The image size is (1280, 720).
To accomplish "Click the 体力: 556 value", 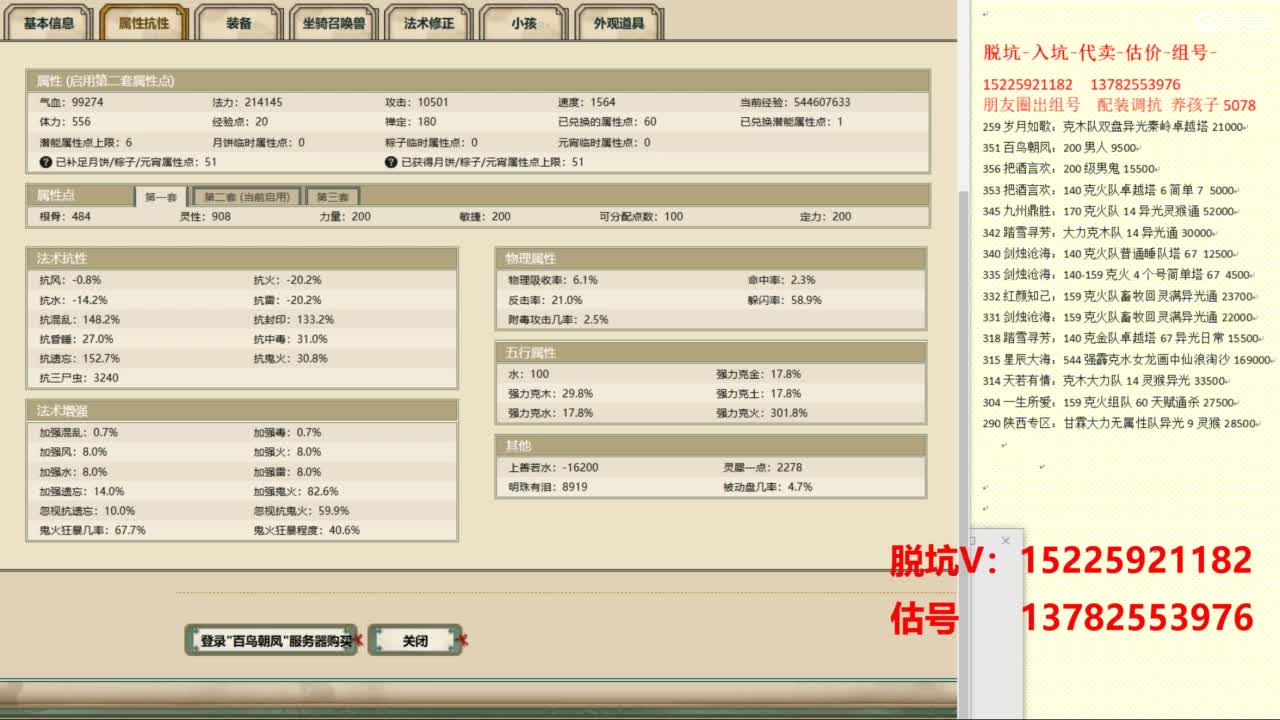I will (64, 122).
